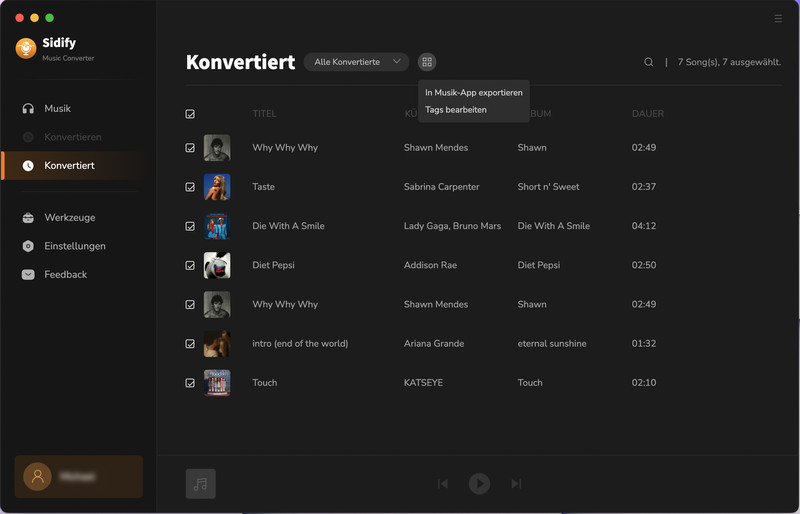Image resolution: width=800 pixels, height=514 pixels.
Task: Click the Konvertieren disc icon in sidebar
Action: [28, 137]
